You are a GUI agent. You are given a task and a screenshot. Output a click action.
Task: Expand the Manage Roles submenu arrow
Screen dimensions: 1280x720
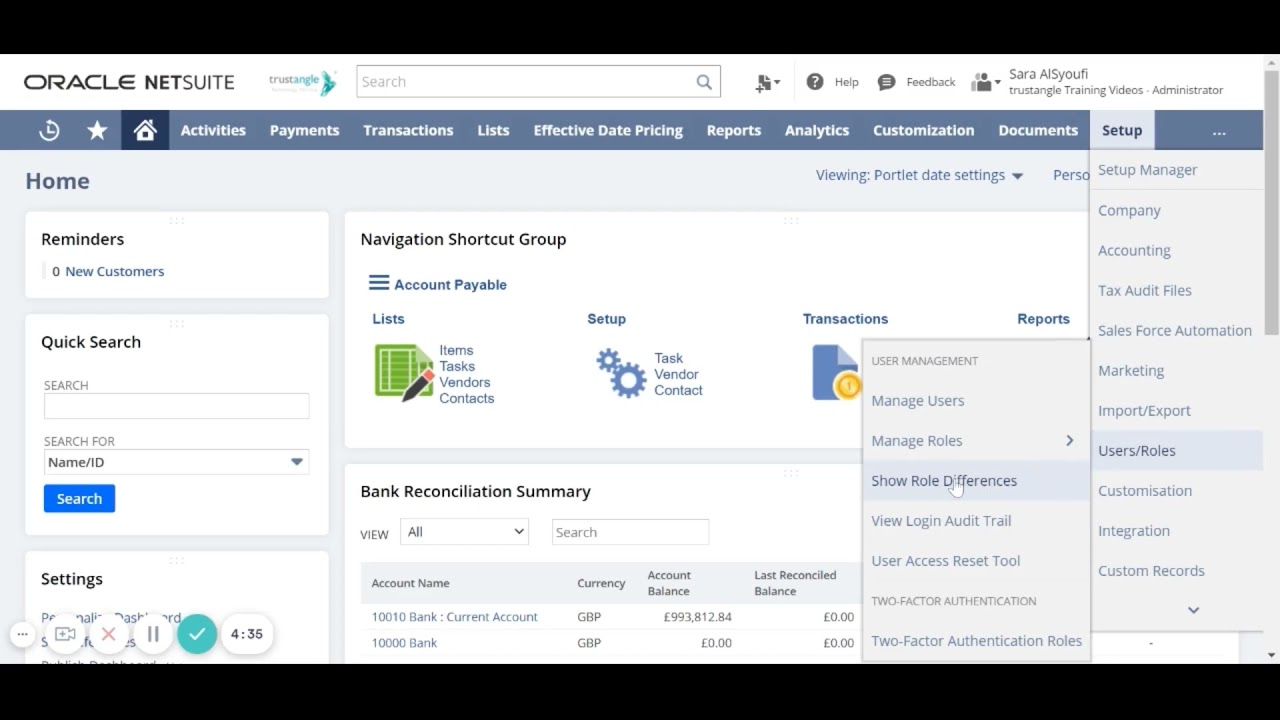pyautogui.click(x=1069, y=440)
